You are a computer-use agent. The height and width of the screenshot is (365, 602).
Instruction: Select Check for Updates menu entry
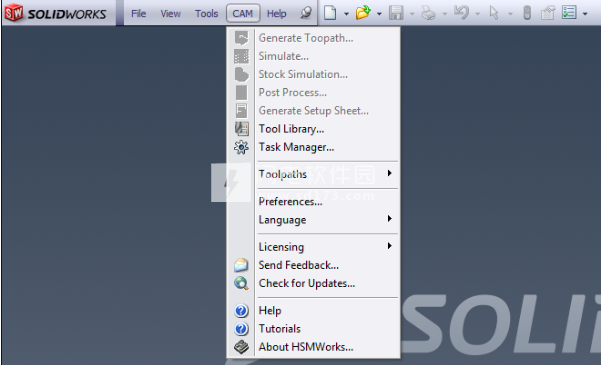pyautogui.click(x=314, y=283)
